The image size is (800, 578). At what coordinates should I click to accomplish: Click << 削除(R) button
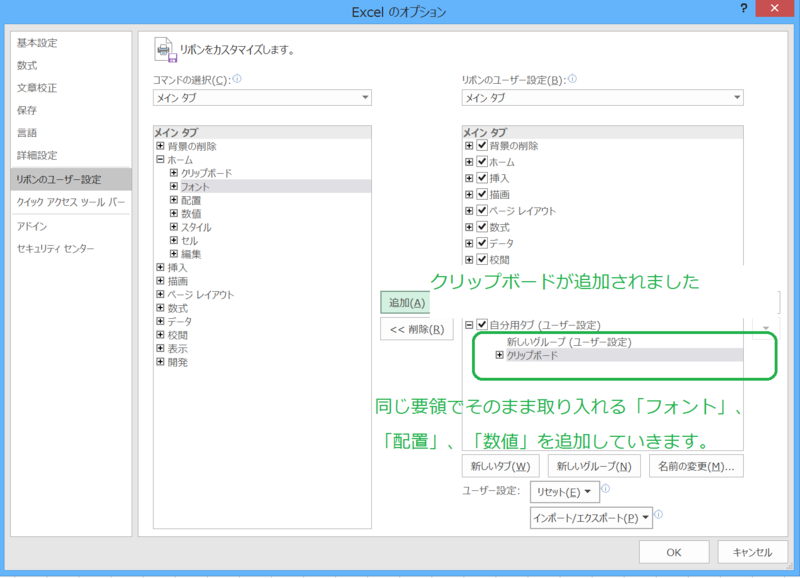[x=417, y=329]
